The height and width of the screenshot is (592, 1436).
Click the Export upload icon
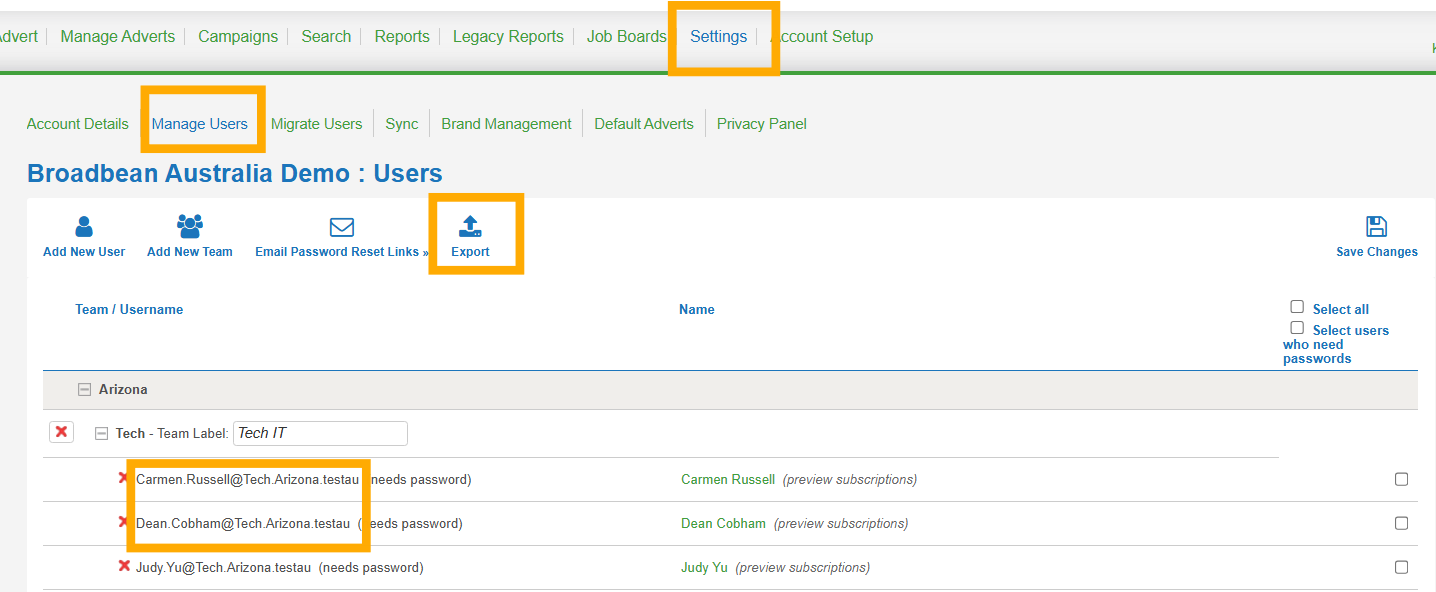470,227
